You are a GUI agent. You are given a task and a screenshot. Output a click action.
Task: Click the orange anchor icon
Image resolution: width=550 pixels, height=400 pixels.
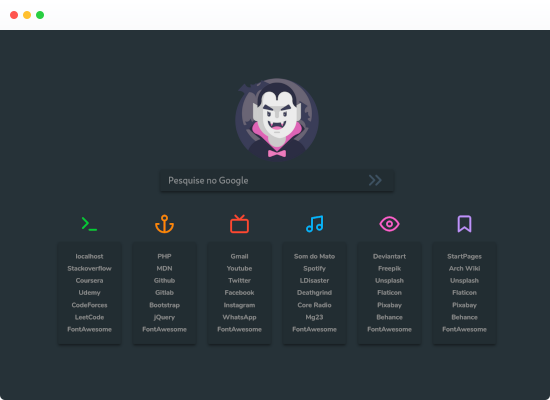tap(164, 224)
